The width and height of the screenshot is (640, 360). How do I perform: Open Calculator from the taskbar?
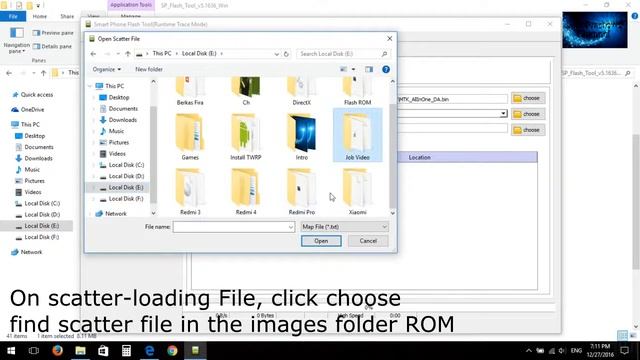[126, 351]
